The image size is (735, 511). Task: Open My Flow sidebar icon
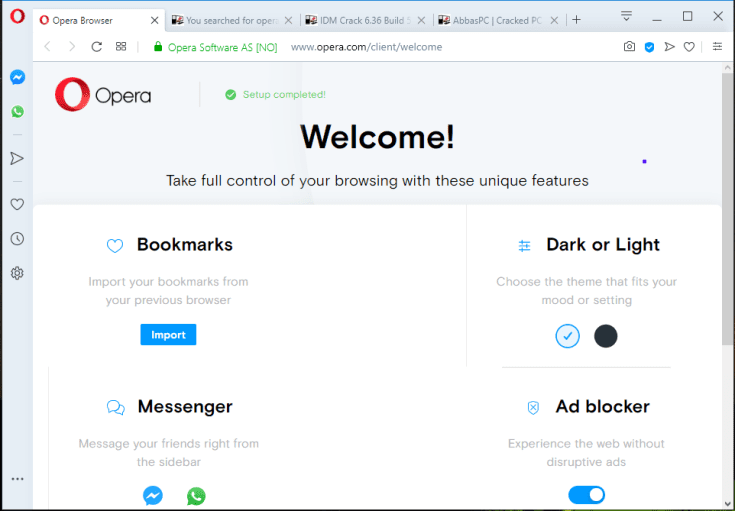[17, 158]
